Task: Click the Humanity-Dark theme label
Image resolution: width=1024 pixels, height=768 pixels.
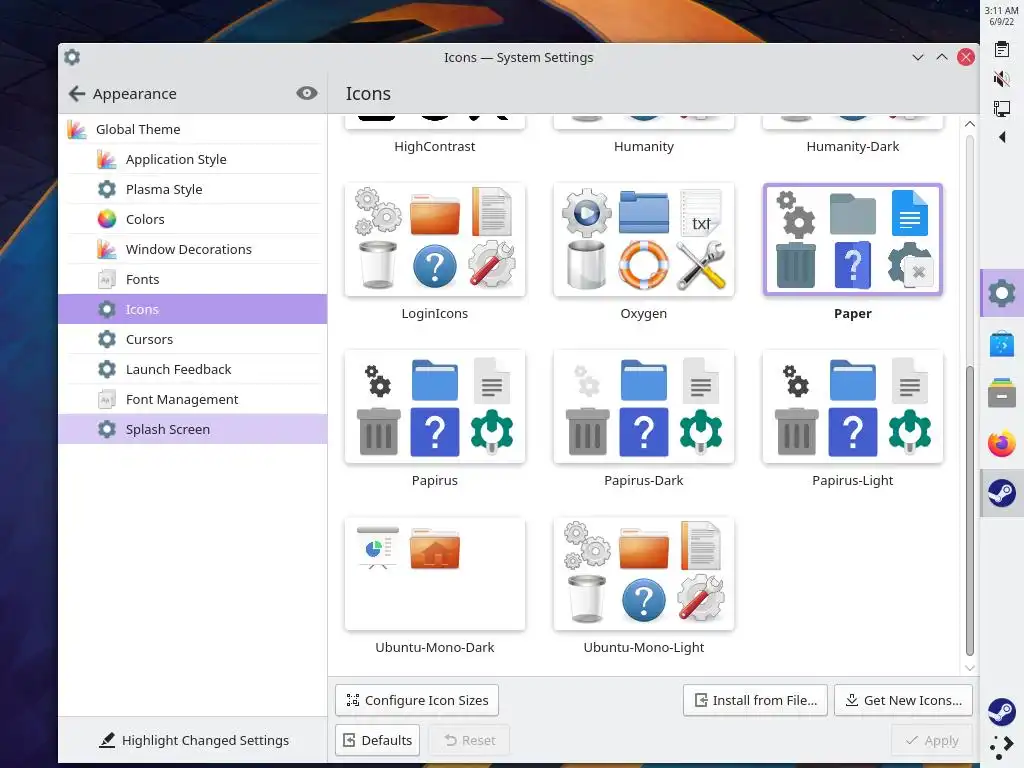Action: [852, 146]
